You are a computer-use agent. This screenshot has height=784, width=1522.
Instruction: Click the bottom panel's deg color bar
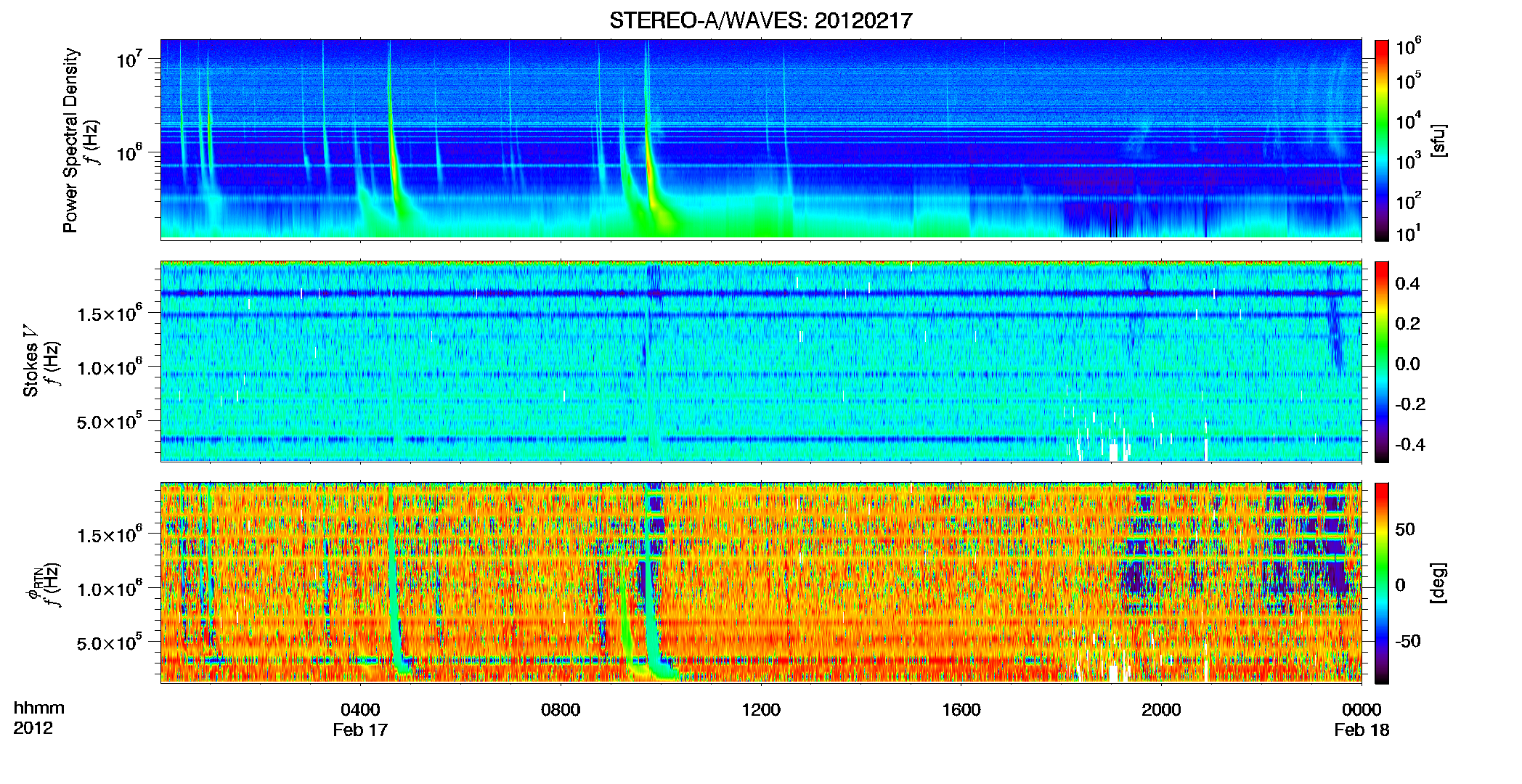(1382, 583)
